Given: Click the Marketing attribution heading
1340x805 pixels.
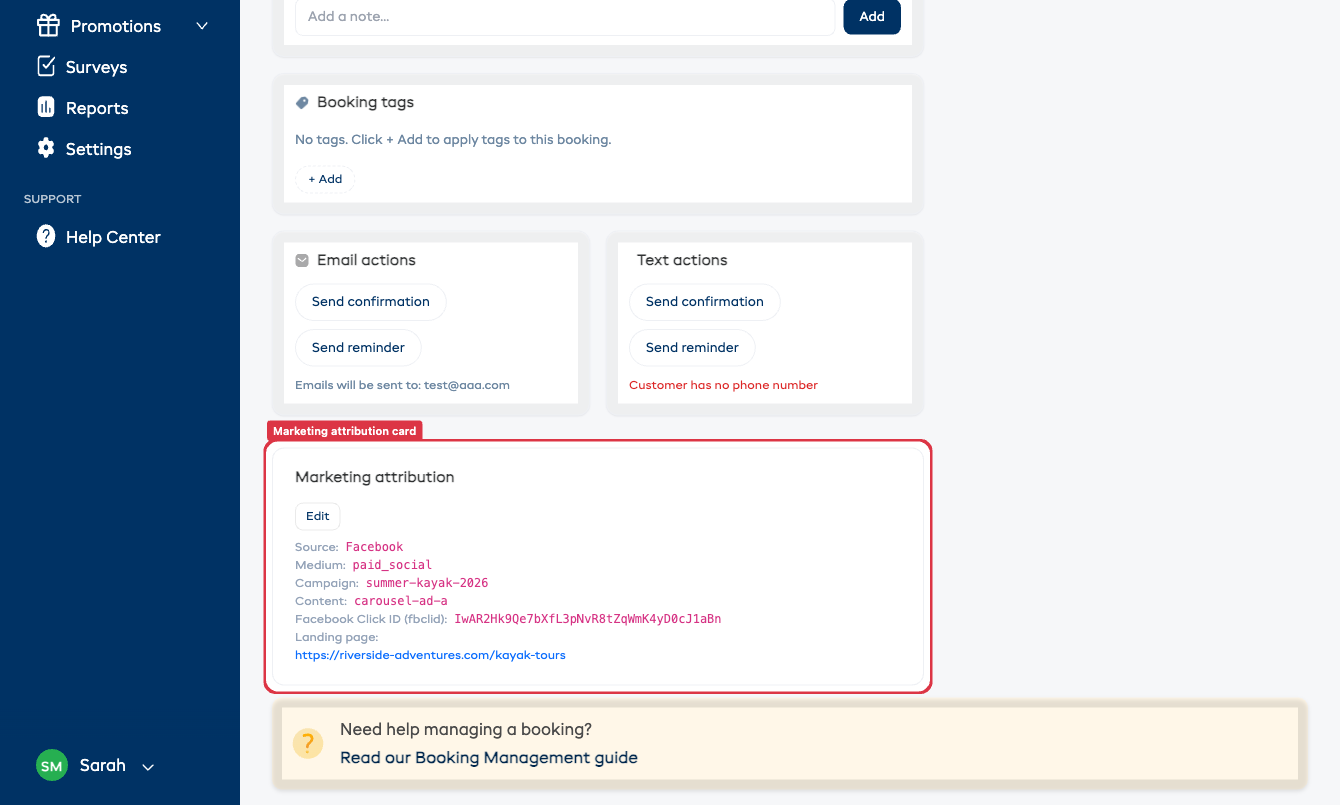Looking at the screenshot, I should coord(375,477).
